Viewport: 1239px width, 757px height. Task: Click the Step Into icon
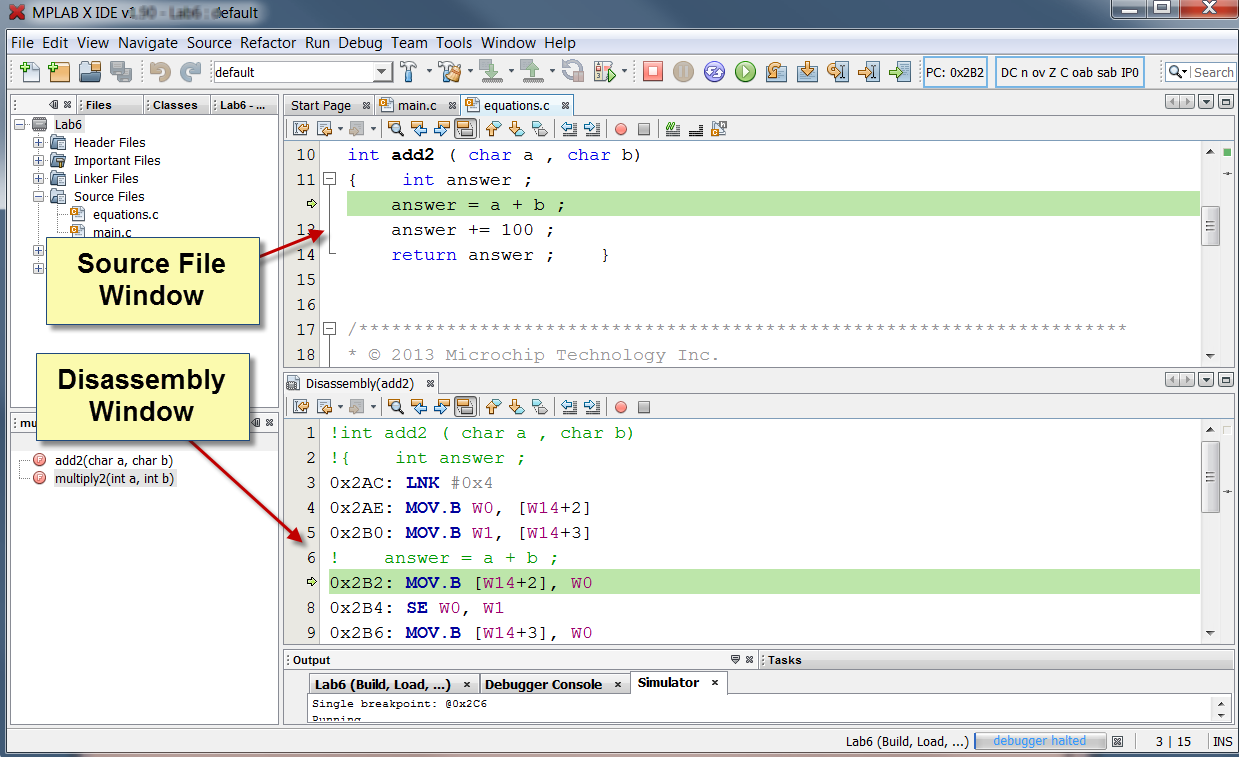807,72
